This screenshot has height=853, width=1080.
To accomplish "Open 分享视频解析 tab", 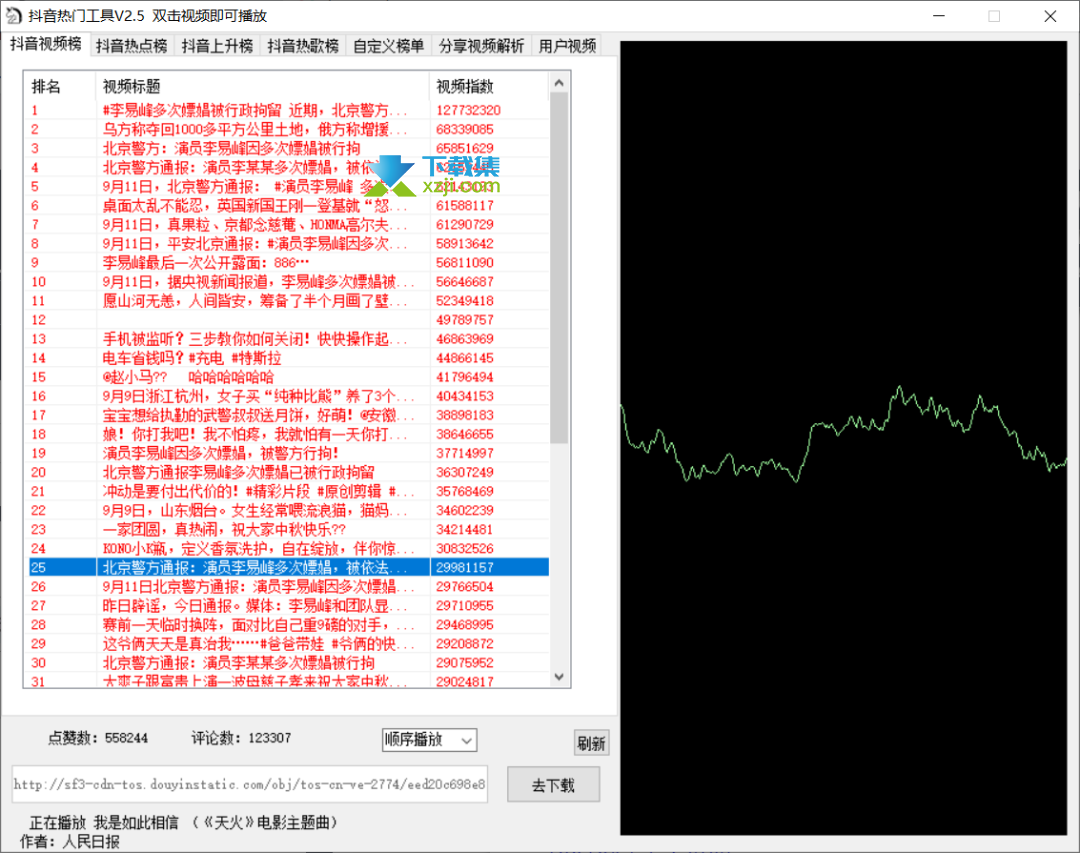I will [x=481, y=46].
